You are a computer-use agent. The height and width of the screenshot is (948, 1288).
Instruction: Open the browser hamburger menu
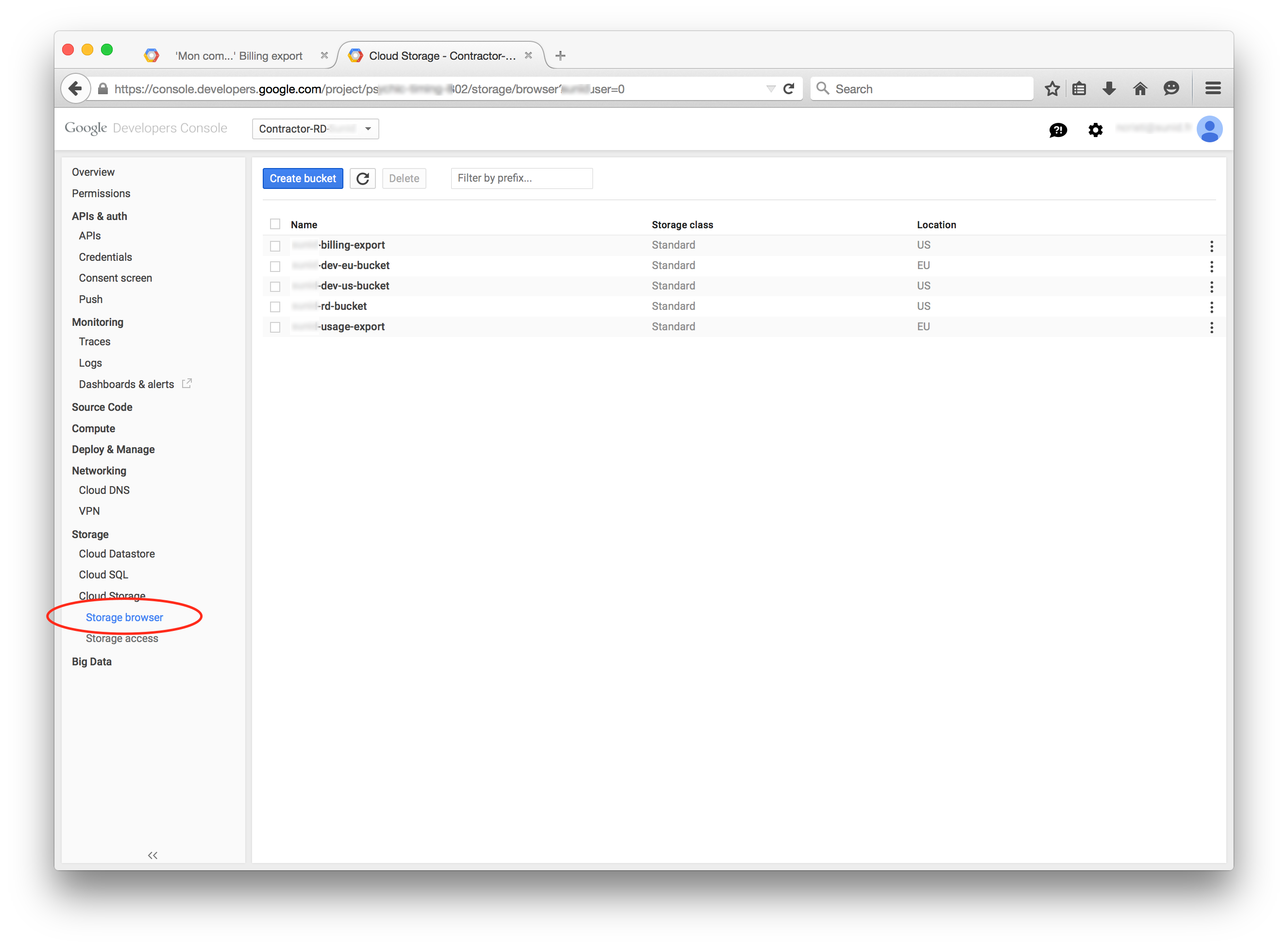(x=1212, y=88)
